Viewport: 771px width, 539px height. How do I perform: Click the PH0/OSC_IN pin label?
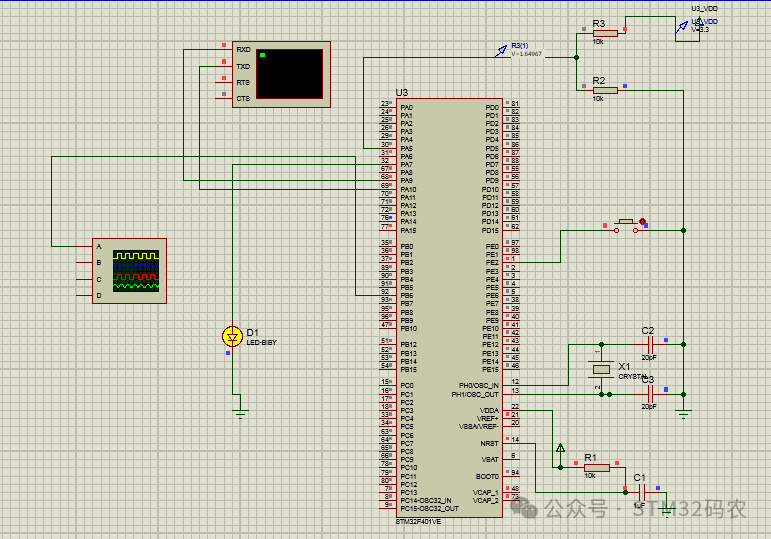point(478,386)
